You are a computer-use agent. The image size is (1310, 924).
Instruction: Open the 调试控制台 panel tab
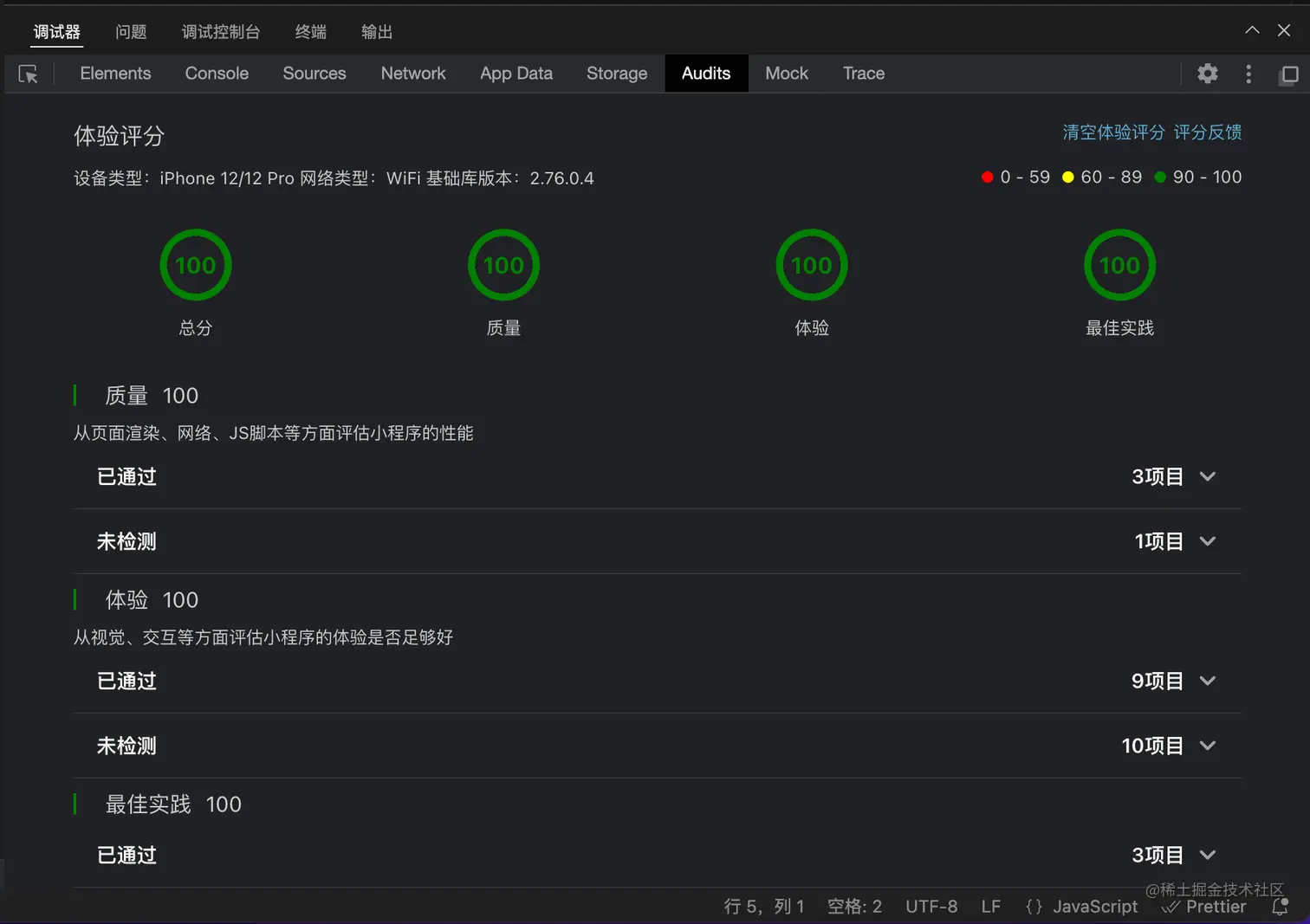[221, 32]
